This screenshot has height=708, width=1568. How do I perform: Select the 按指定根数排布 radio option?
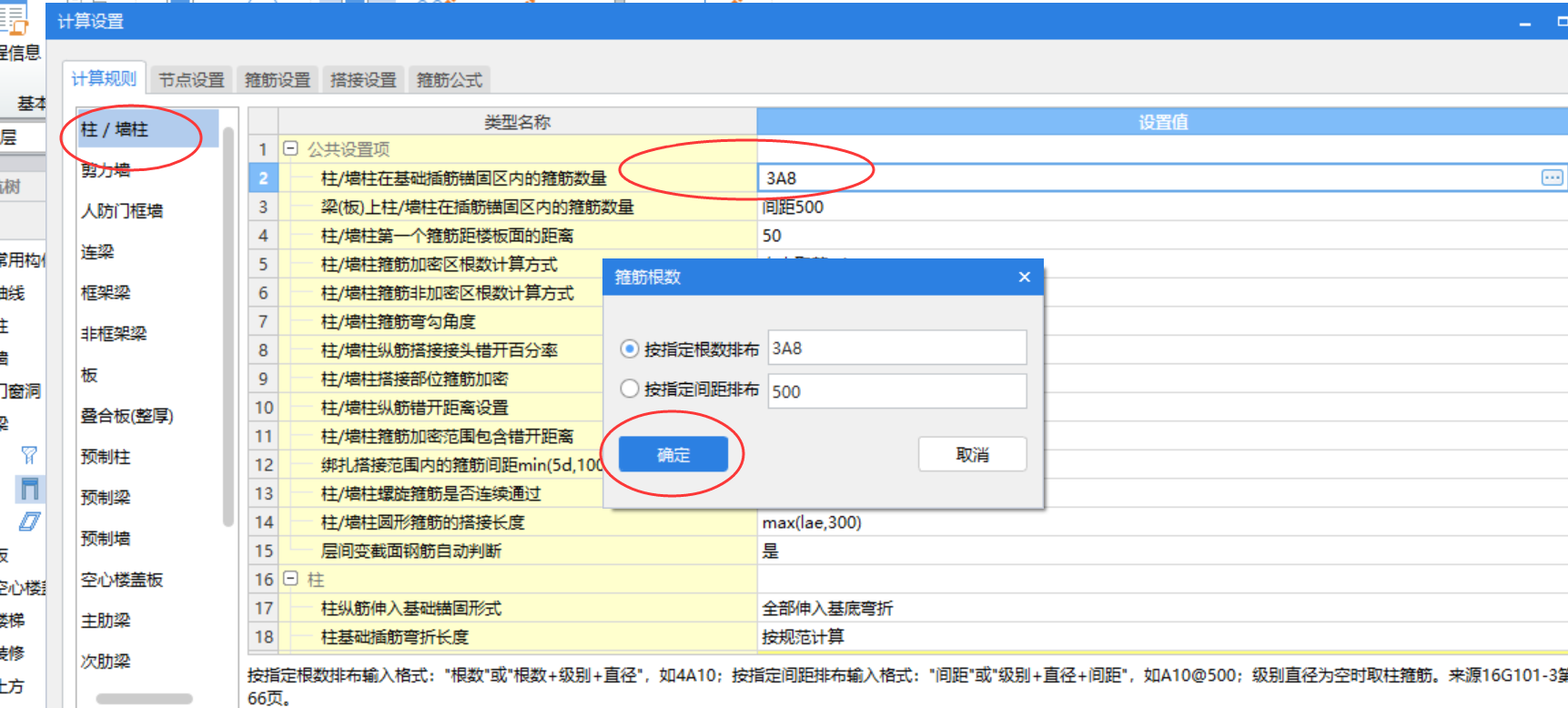629,349
